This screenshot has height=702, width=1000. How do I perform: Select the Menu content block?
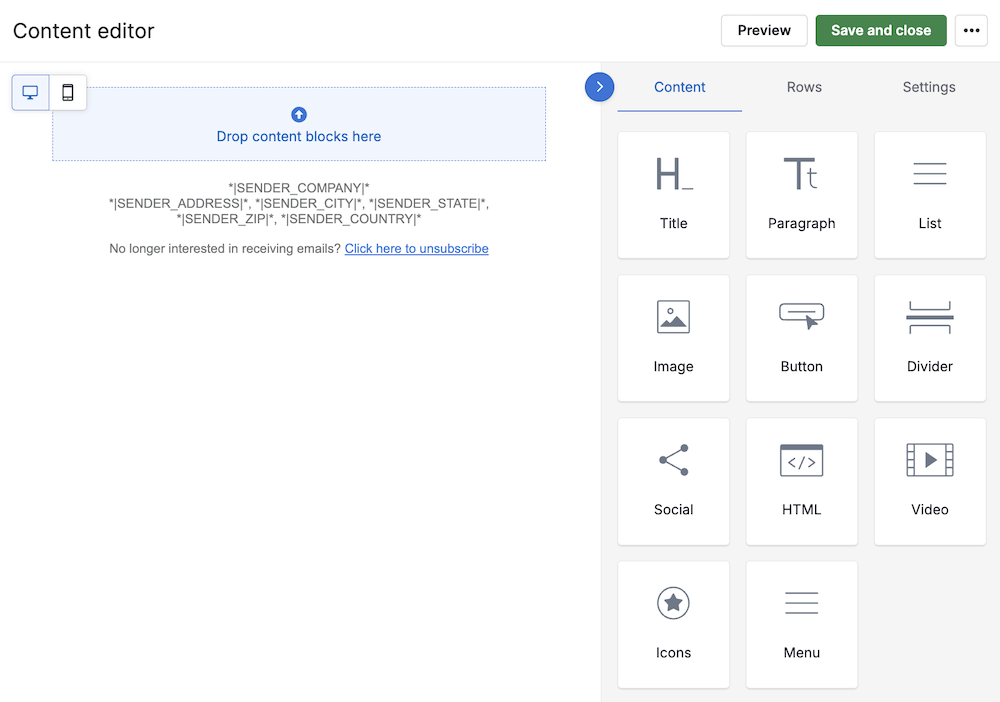coord(801,624)
